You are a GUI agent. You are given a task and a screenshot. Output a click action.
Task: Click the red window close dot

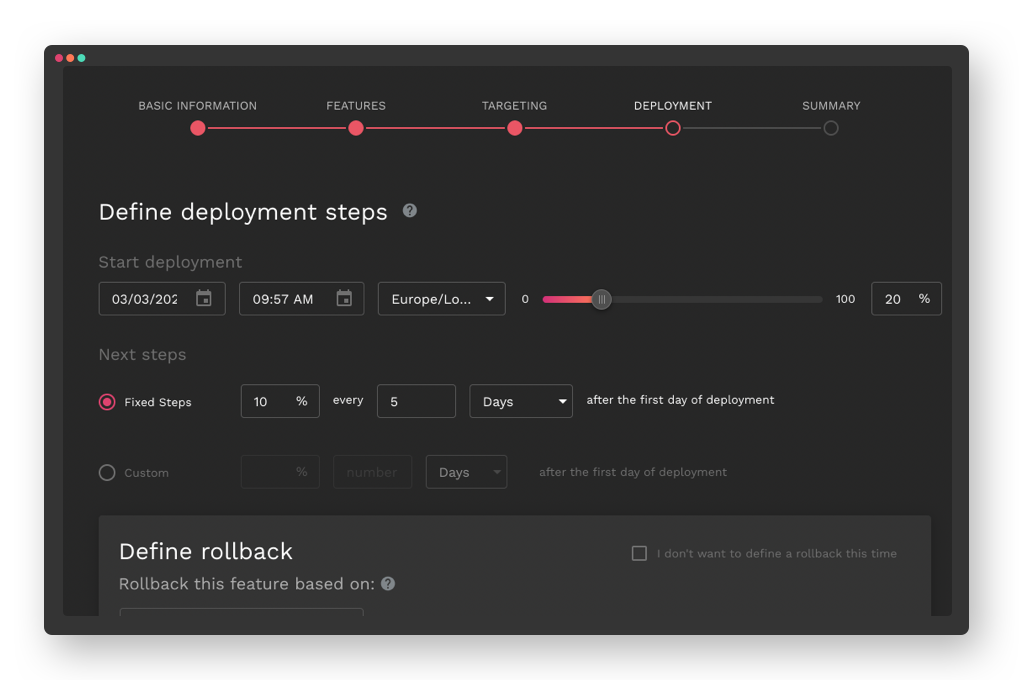pyautogui.click(x=59, y=58)
